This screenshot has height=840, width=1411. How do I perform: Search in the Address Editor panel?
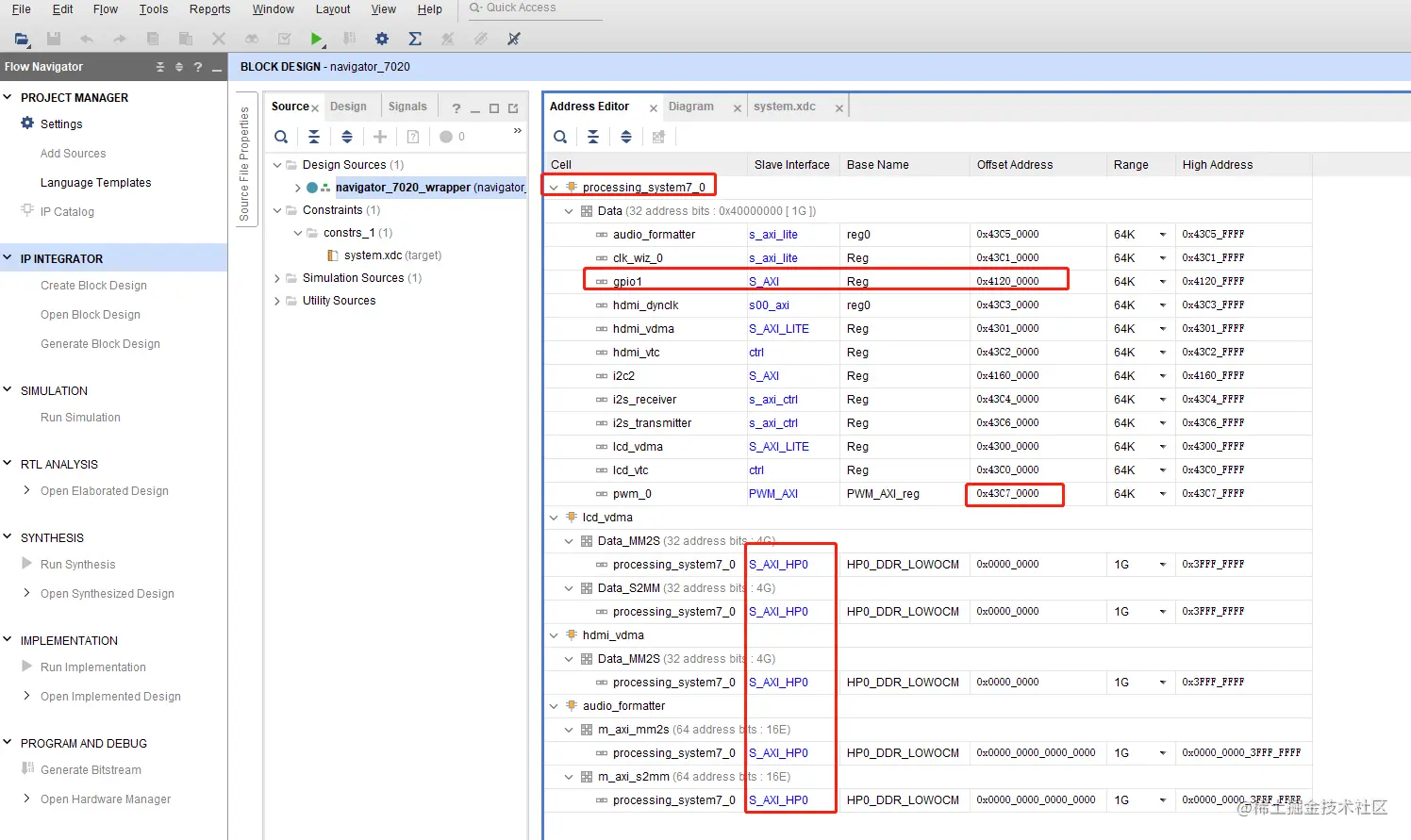pyautogui.click(x=560, y=137)
